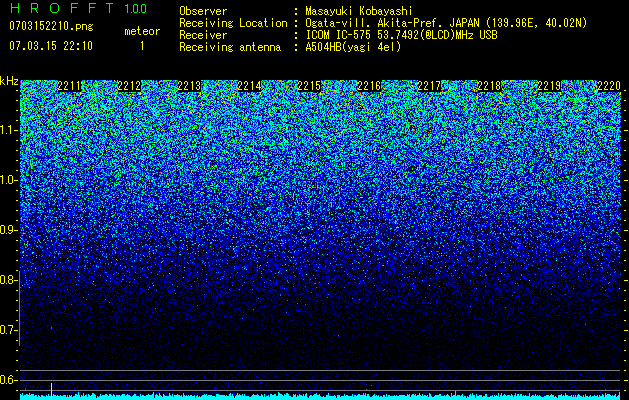The image size is (629, 400).
Task: Click the meteor count value 1
Action: coord(142,47)
